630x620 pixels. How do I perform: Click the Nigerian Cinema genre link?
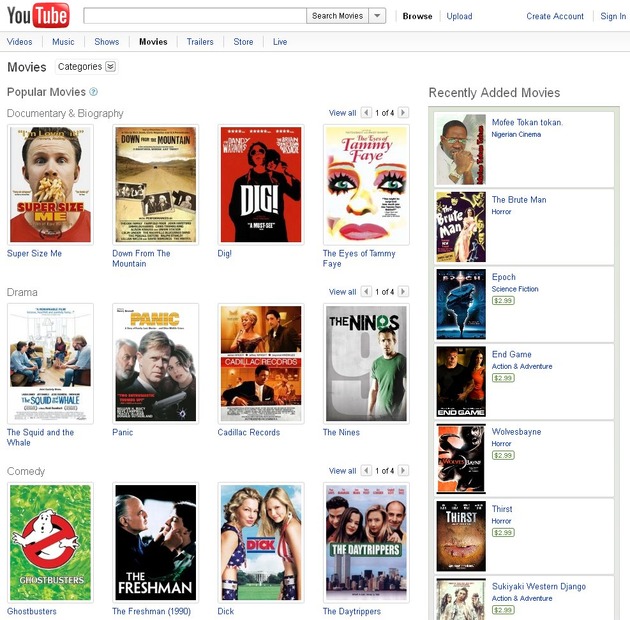click(x=516, y=134)
